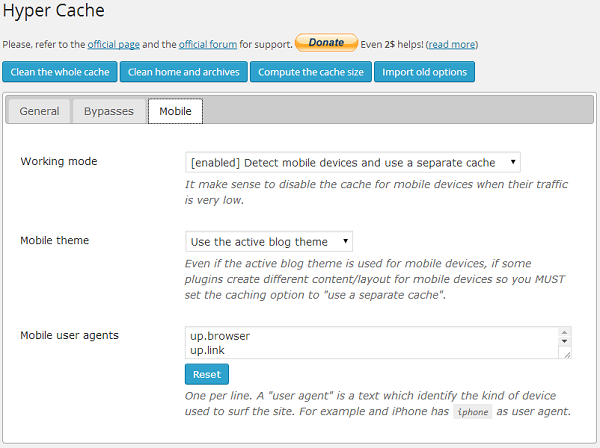Click the textarea scroll up arrow

[x=564, y=332]
